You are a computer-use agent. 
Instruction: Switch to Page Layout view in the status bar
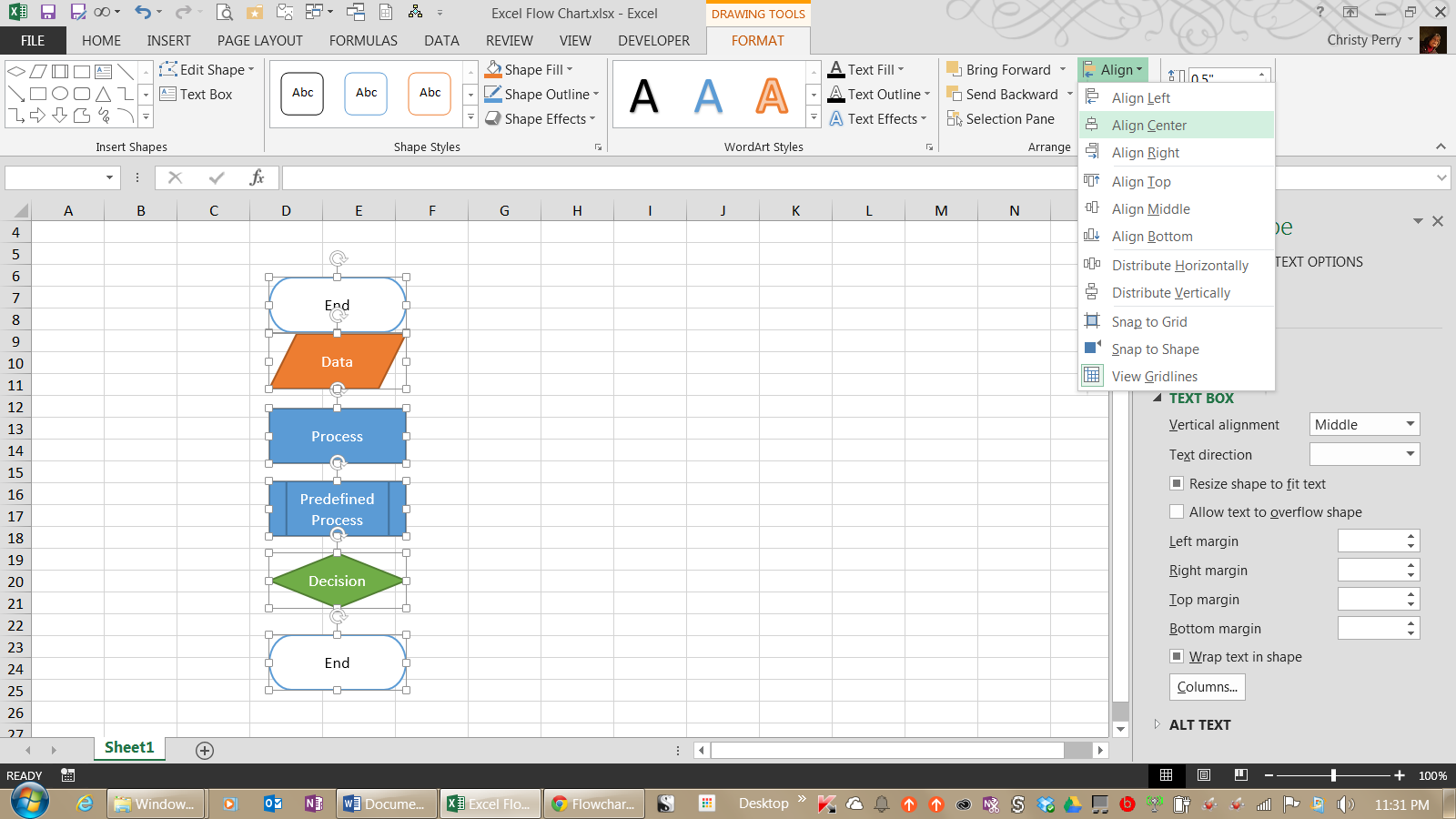click(x=1204, y=775)
